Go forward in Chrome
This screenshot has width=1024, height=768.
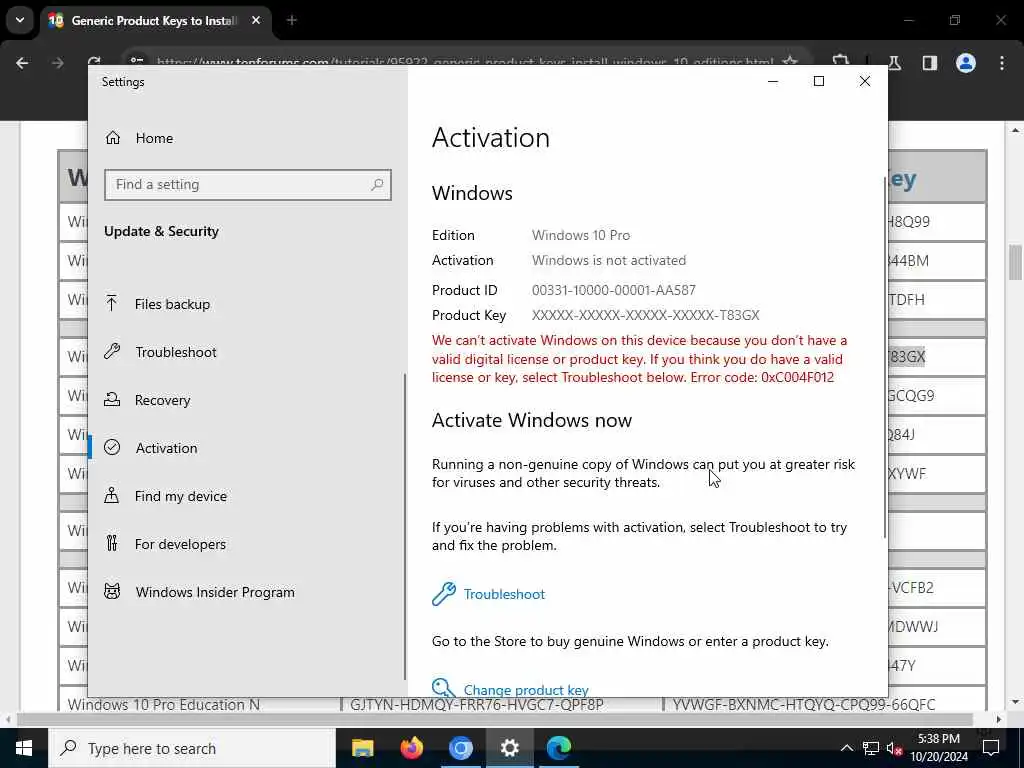pos(58,63)
